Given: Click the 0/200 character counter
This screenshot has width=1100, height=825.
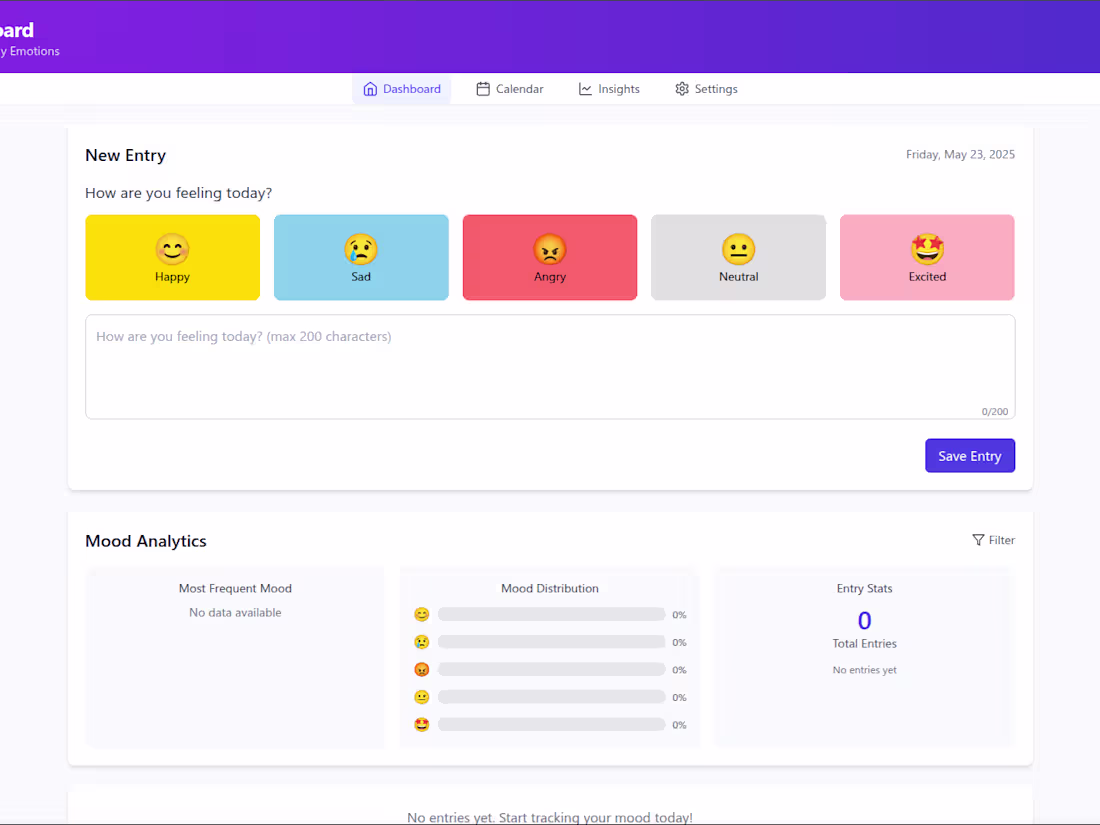Looking at the screenshot, I should click(x=994, y=412).
